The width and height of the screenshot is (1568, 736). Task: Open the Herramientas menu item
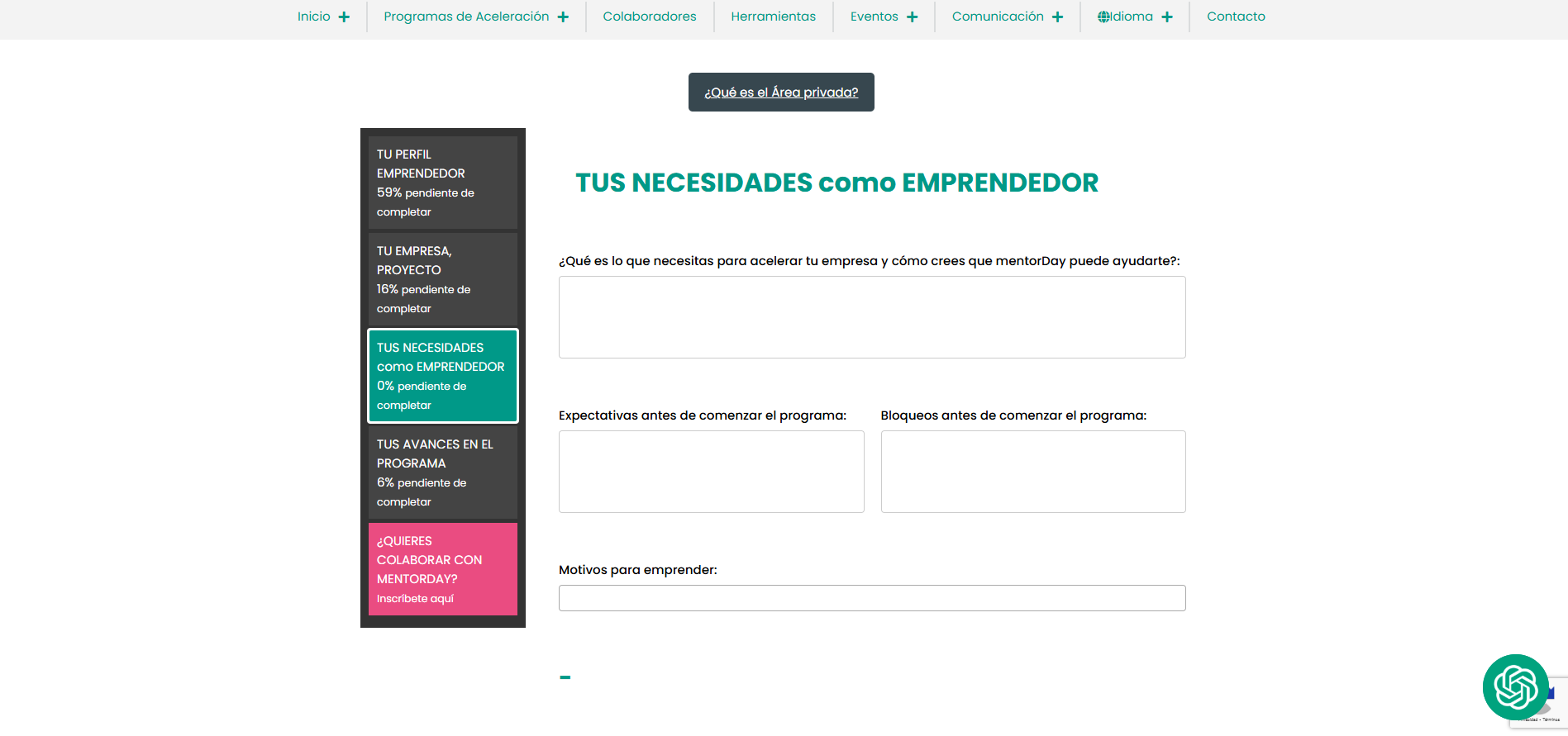[x=773, y=17]
